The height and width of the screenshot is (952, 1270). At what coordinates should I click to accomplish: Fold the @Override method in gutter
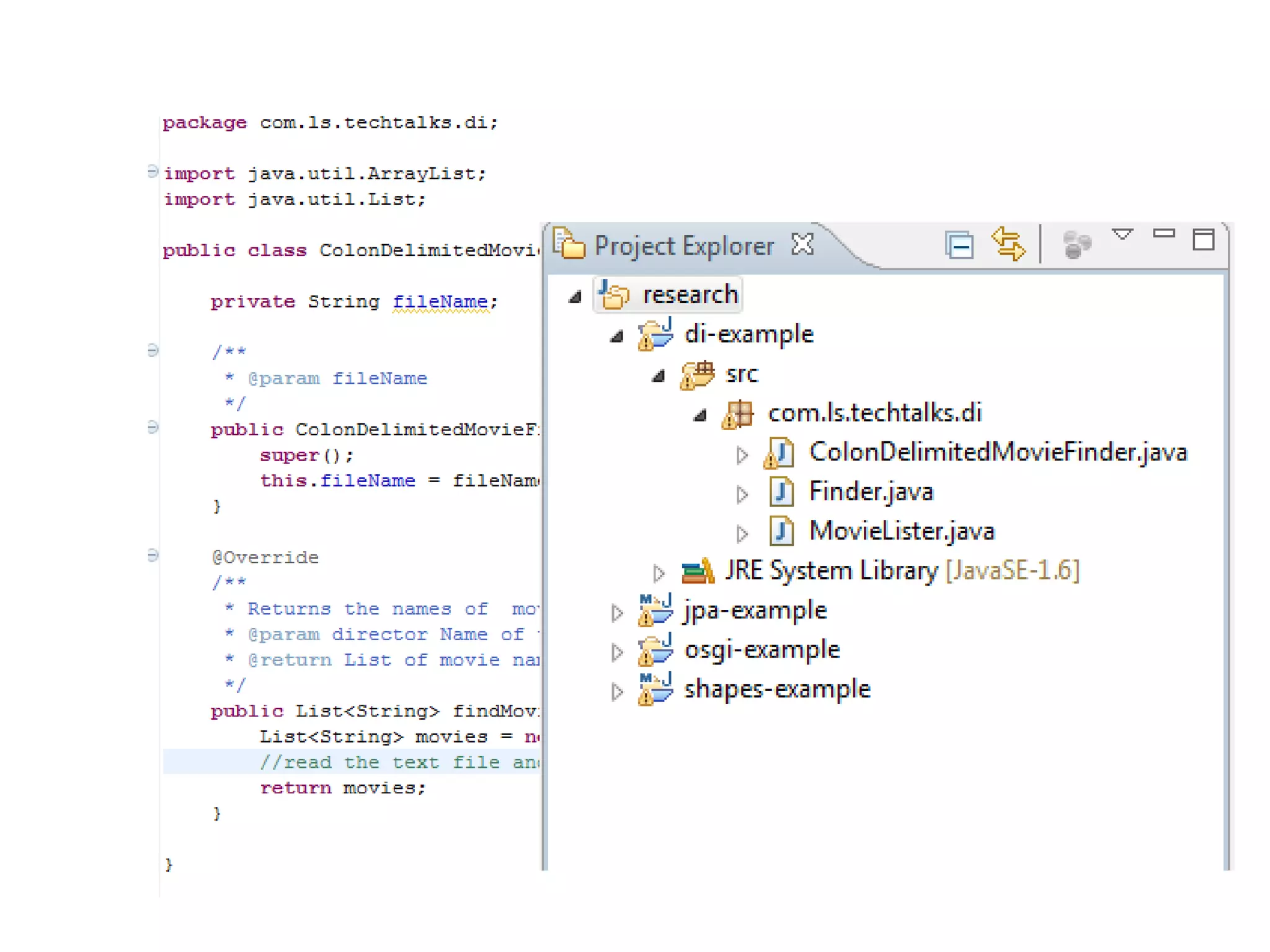click(153, 555)
